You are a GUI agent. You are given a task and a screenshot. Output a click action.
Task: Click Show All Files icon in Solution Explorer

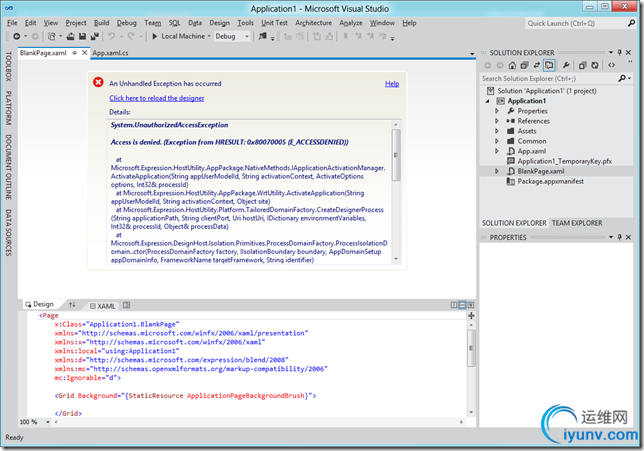point(582,65)
